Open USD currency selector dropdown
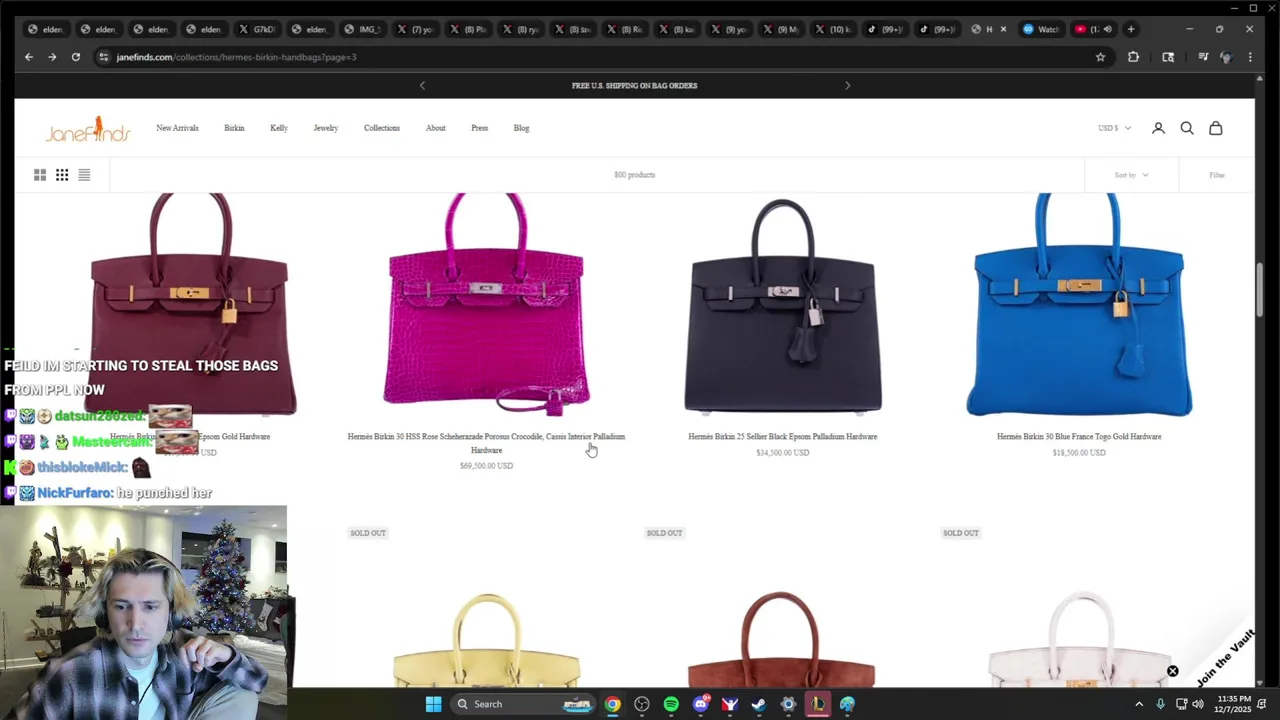Viewport: 1280px width, 720px height. click(x=1114, y=128)
